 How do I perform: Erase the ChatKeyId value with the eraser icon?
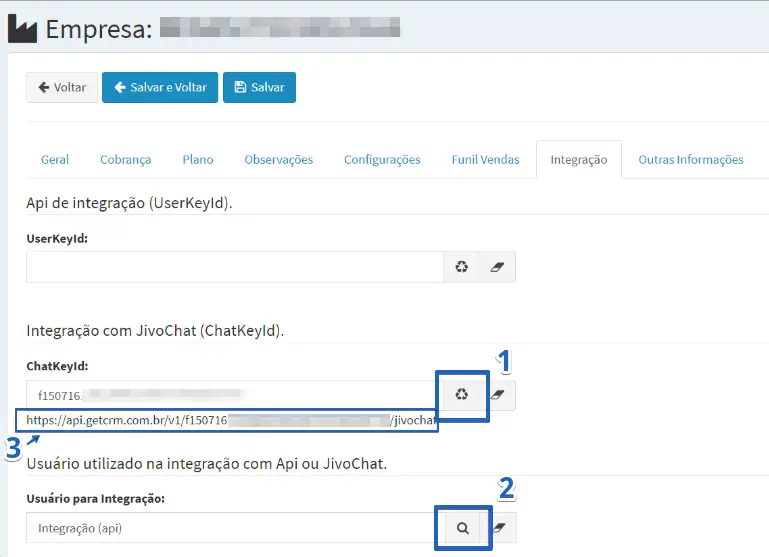point(498,395)
